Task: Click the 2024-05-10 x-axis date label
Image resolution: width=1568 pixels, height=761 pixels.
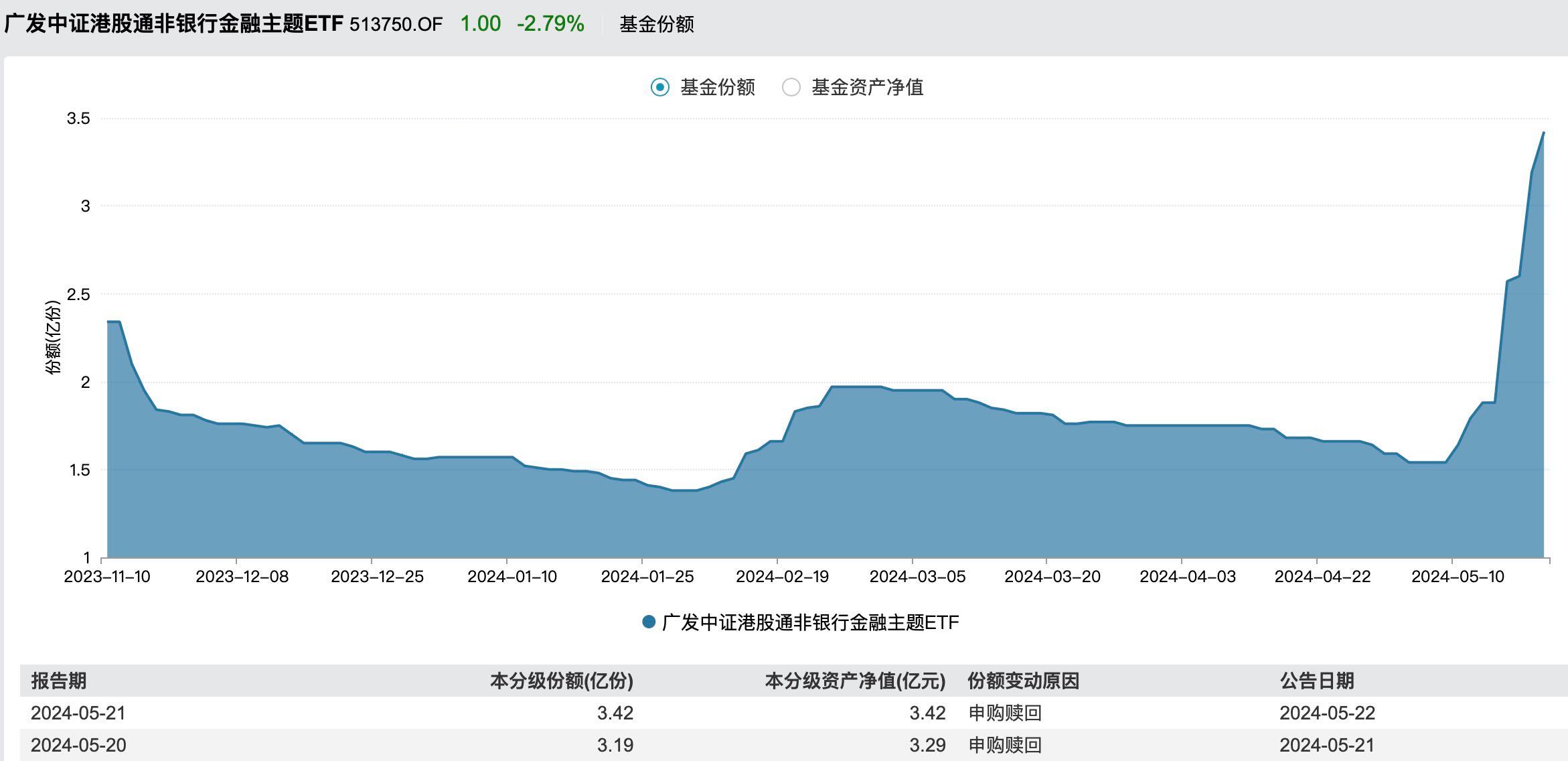Action: coord(1458,577)
